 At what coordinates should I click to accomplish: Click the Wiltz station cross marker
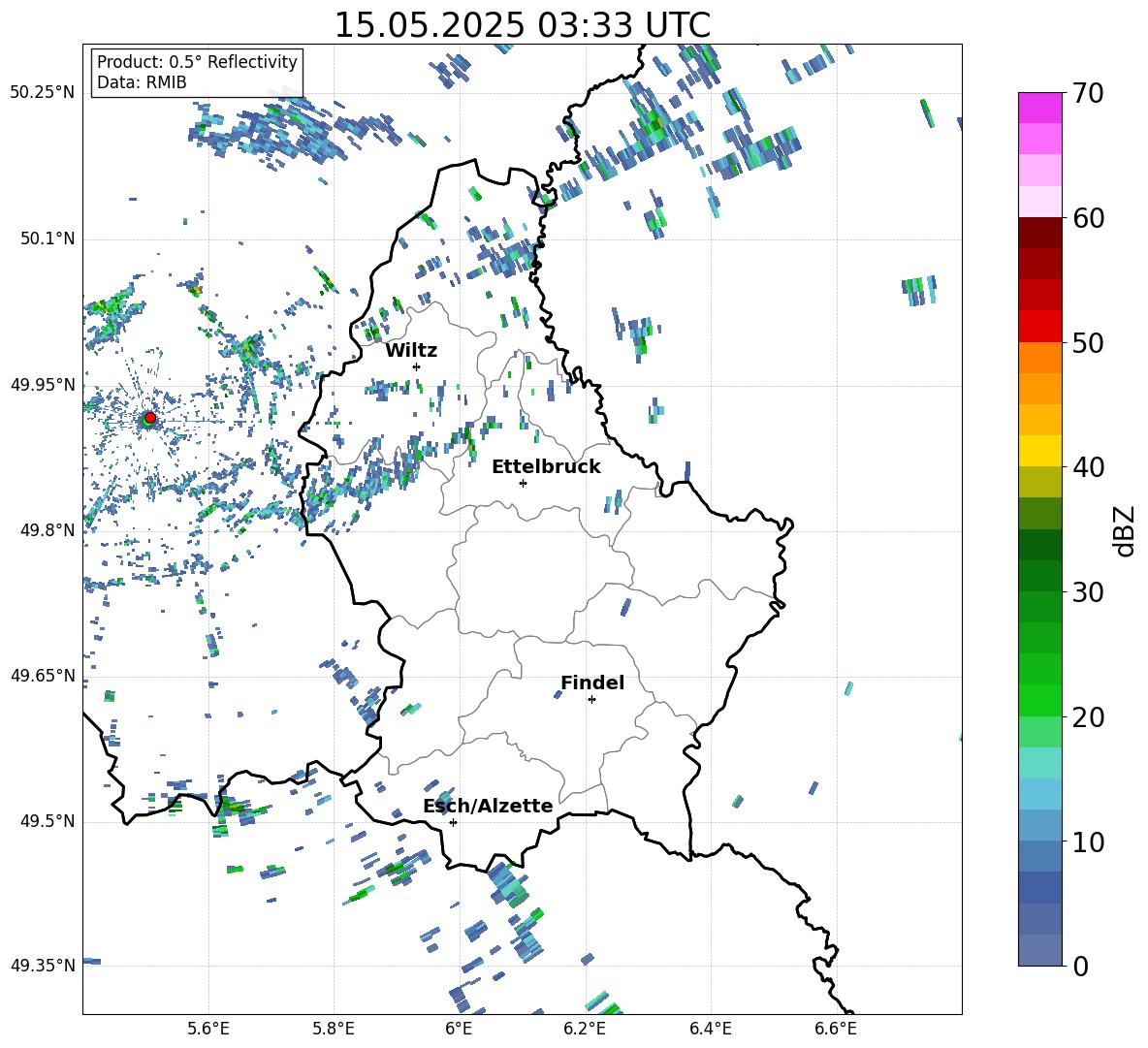click(x=417, y=366)
